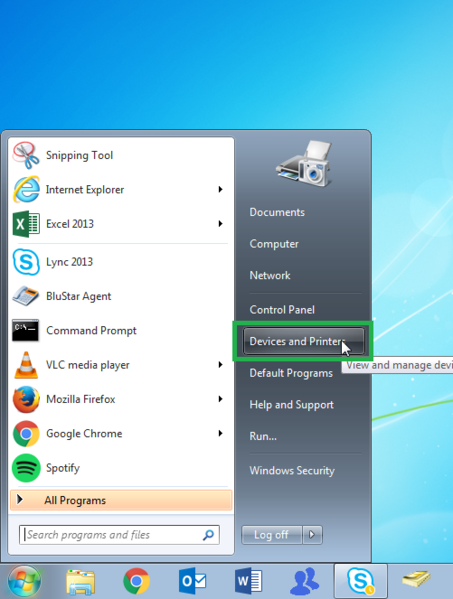The width and height of the screenshot is (453, 599).
Task: Open Windows Security
Action: (292, 471)
